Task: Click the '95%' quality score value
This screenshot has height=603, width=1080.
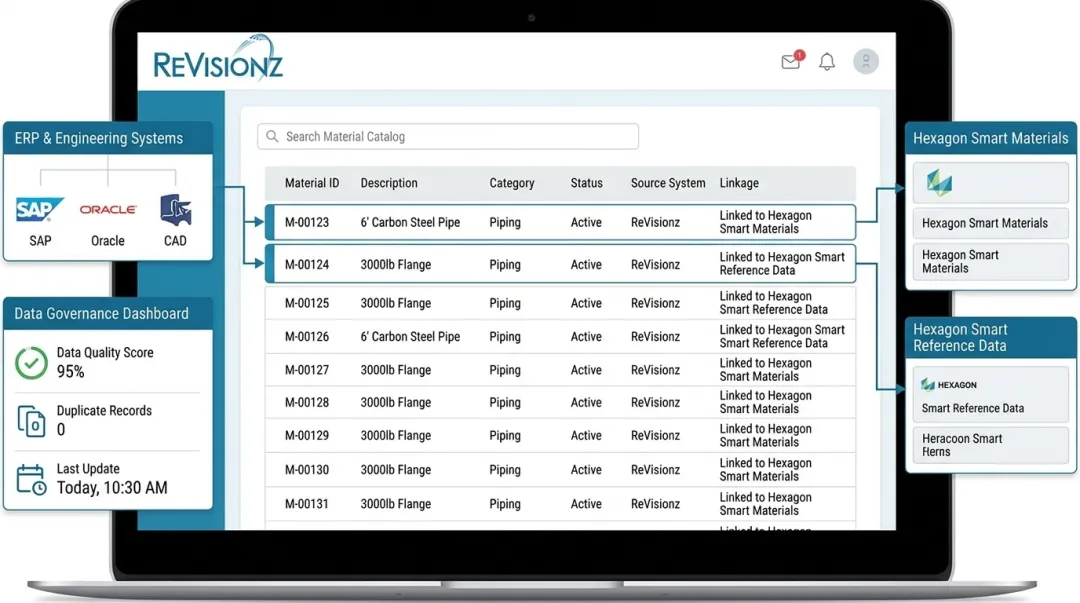Action: coord(70,371)
